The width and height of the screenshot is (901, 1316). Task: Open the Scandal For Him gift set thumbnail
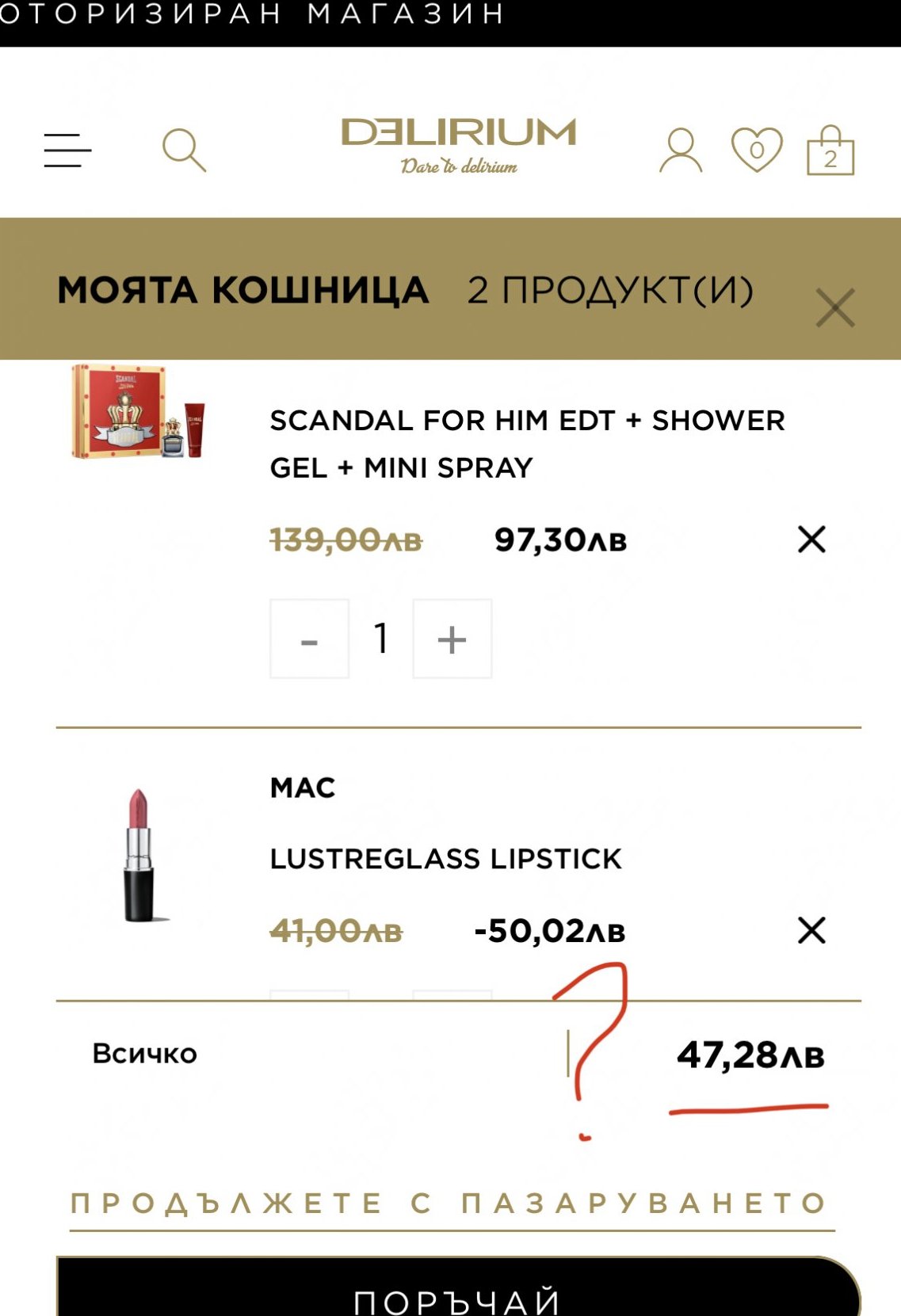point(139,412)
